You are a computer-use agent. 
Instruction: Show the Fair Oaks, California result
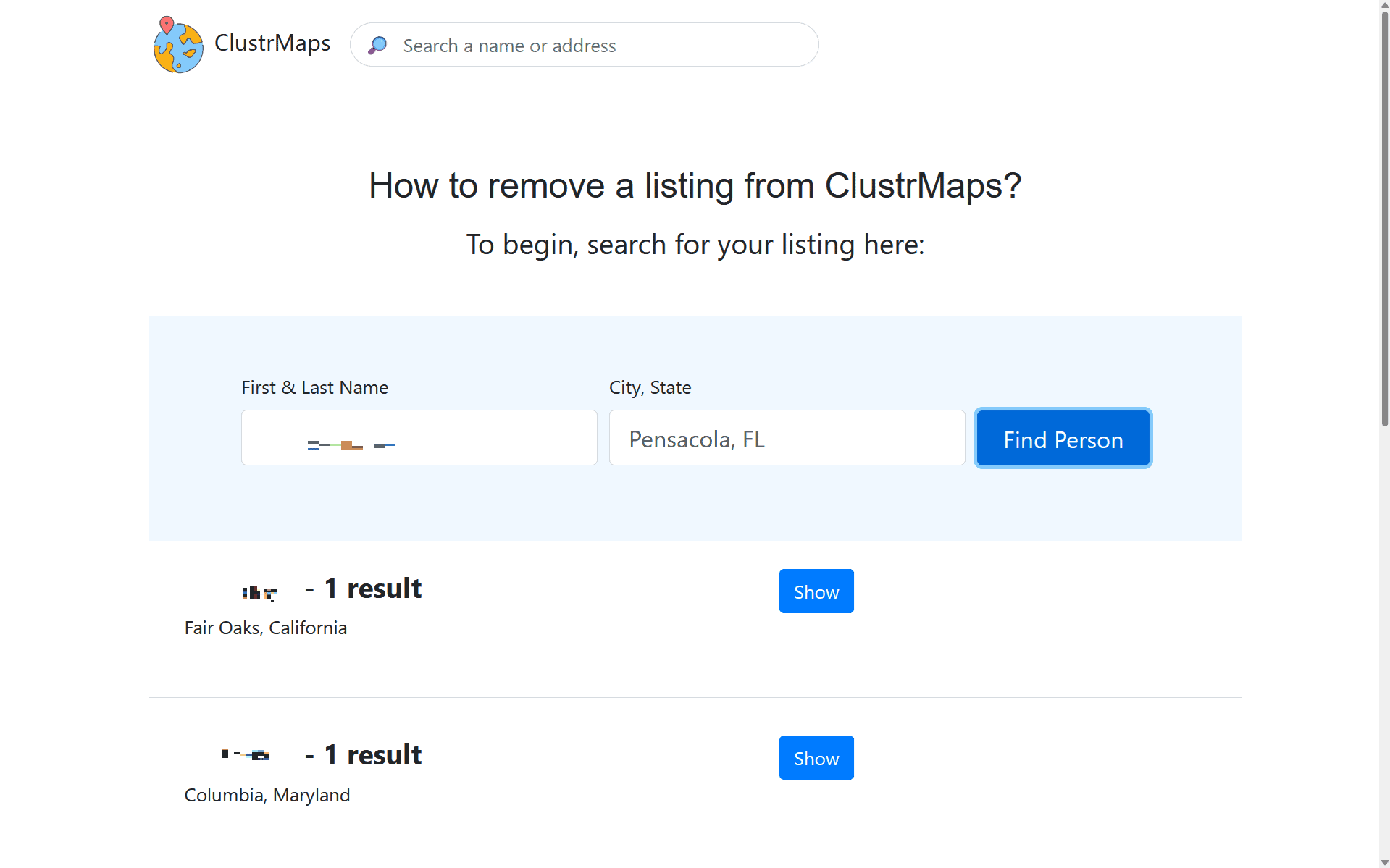[x=816, y=591]
